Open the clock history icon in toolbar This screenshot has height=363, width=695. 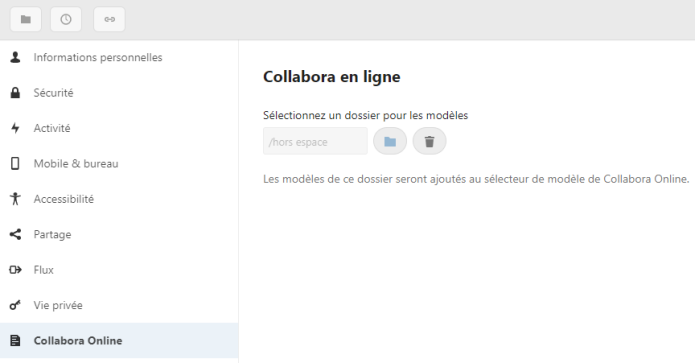tap(66, 20)
